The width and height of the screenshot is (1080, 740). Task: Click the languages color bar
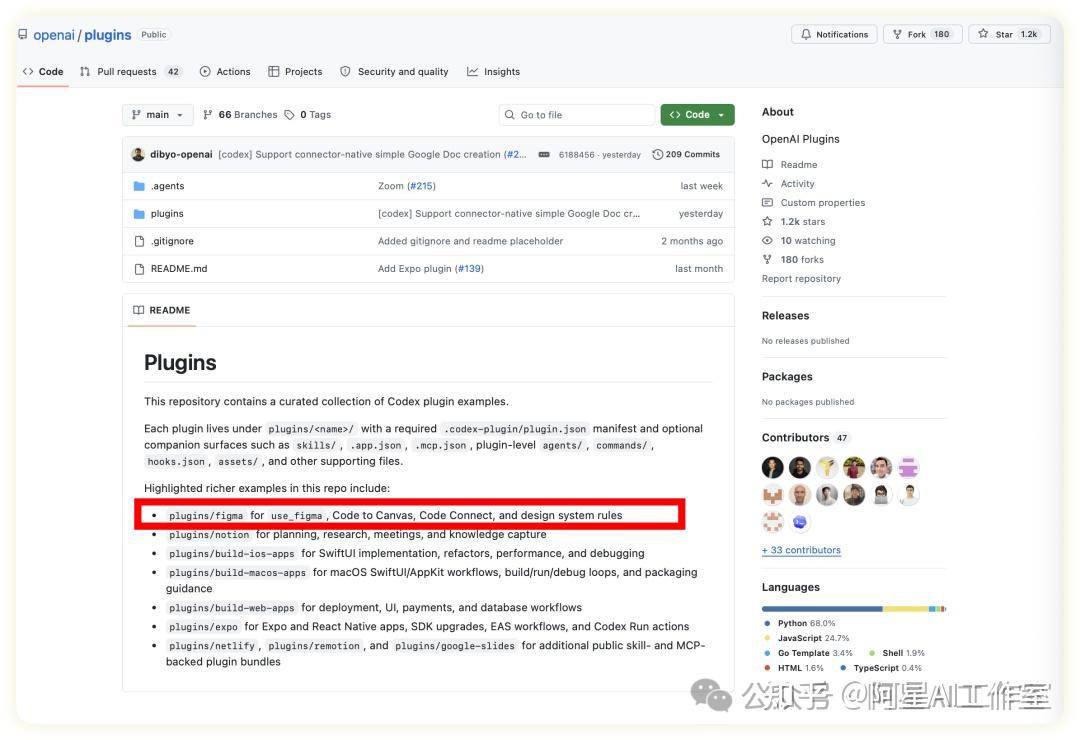(x=853, y=609)
